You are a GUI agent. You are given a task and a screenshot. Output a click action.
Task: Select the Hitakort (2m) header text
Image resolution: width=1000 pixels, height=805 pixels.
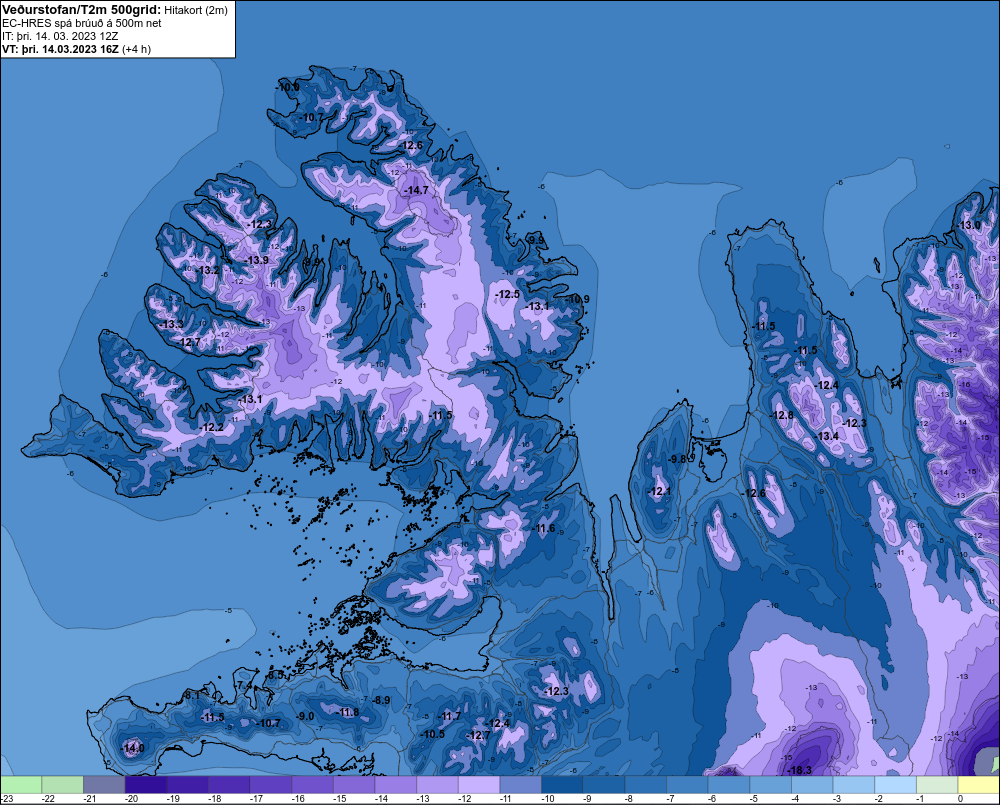[x=196, y=10]
